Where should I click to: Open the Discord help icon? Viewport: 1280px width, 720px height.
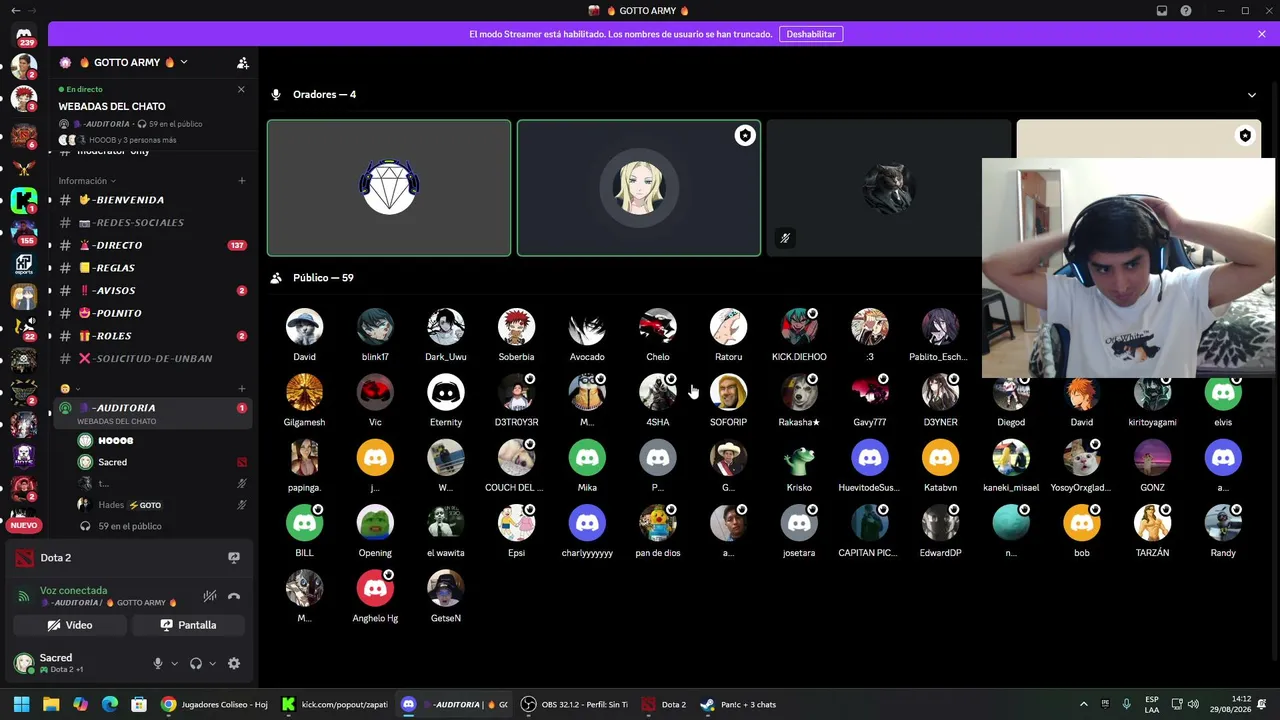click(1186, 11)
